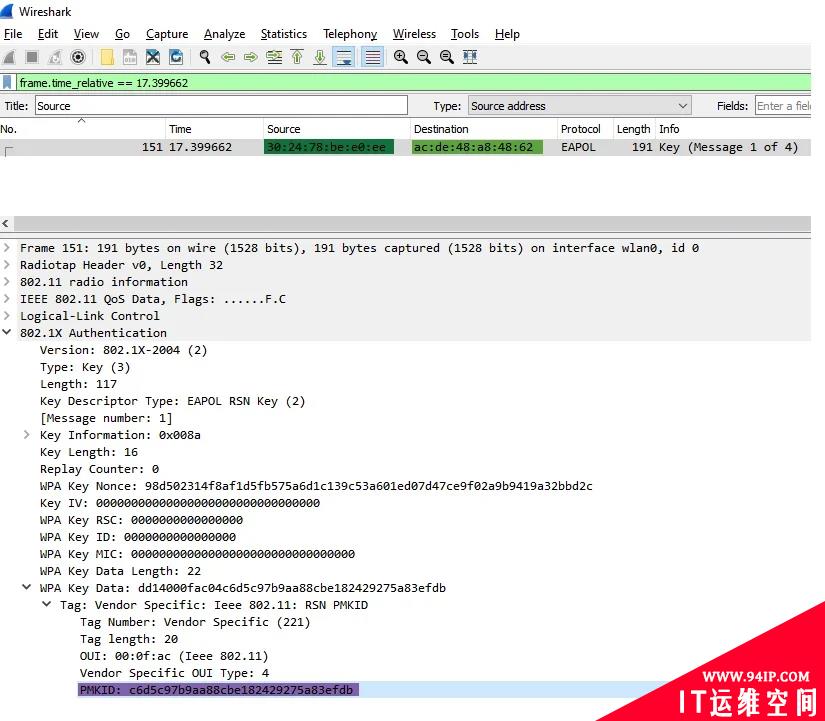
Task: Go to a specific packet number
Action: pos(274,57)
